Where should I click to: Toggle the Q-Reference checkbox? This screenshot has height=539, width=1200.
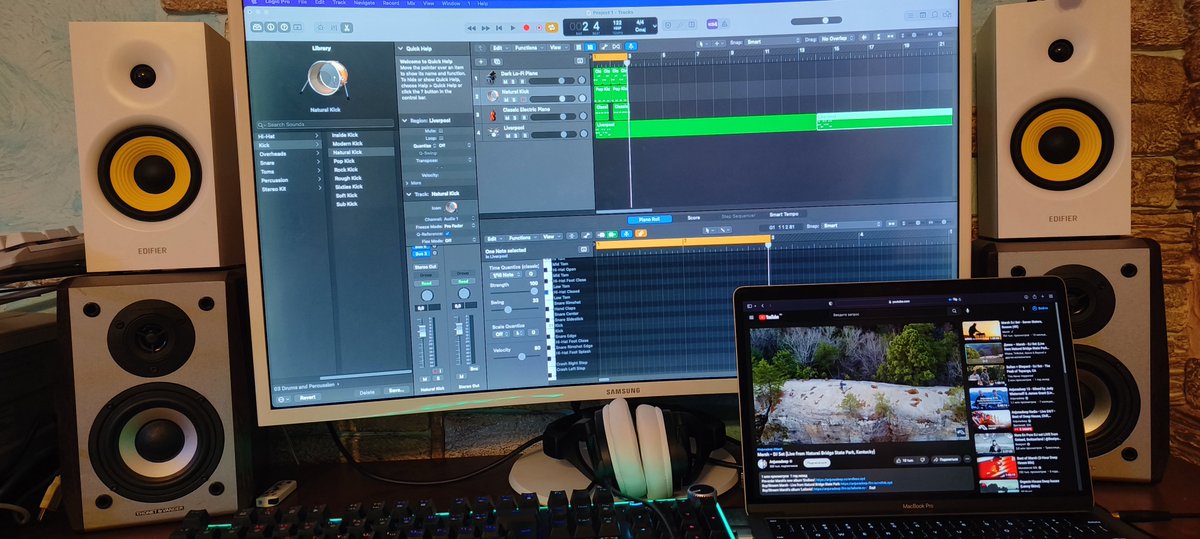[448, 233]
